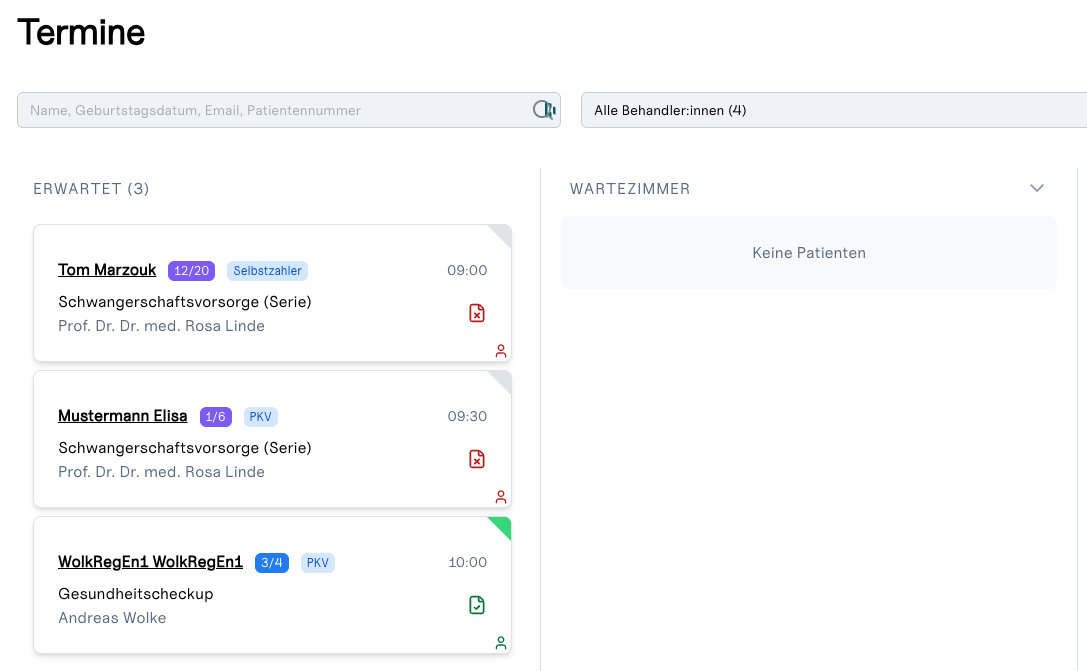This screenshot has height=671, width=1087.
Task: Click red document icon on Tom Marzouk card
Action: click(477, 313)
